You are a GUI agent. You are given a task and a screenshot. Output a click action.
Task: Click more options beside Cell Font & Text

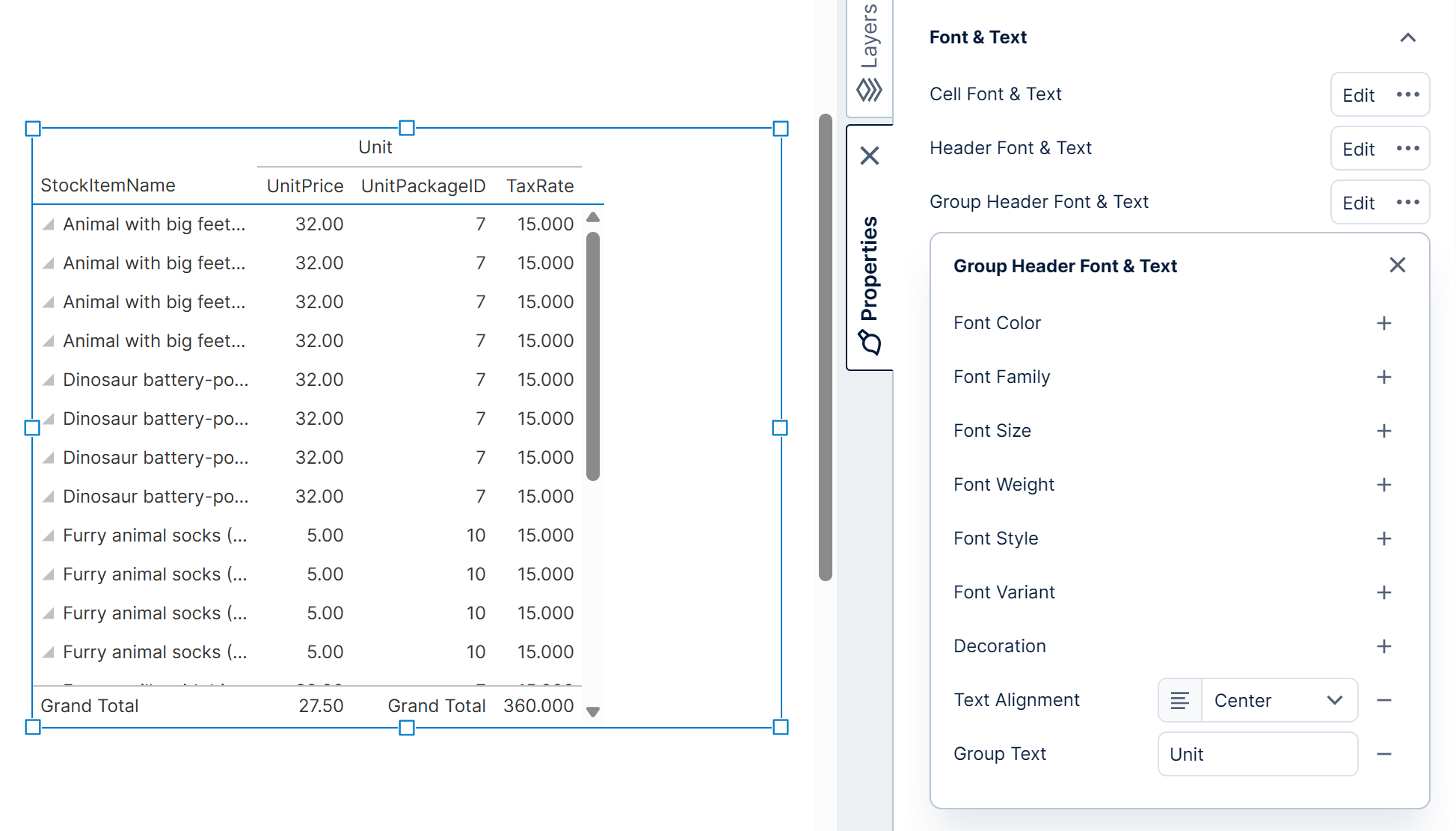pyautogui.click(x=1408, y=95)
